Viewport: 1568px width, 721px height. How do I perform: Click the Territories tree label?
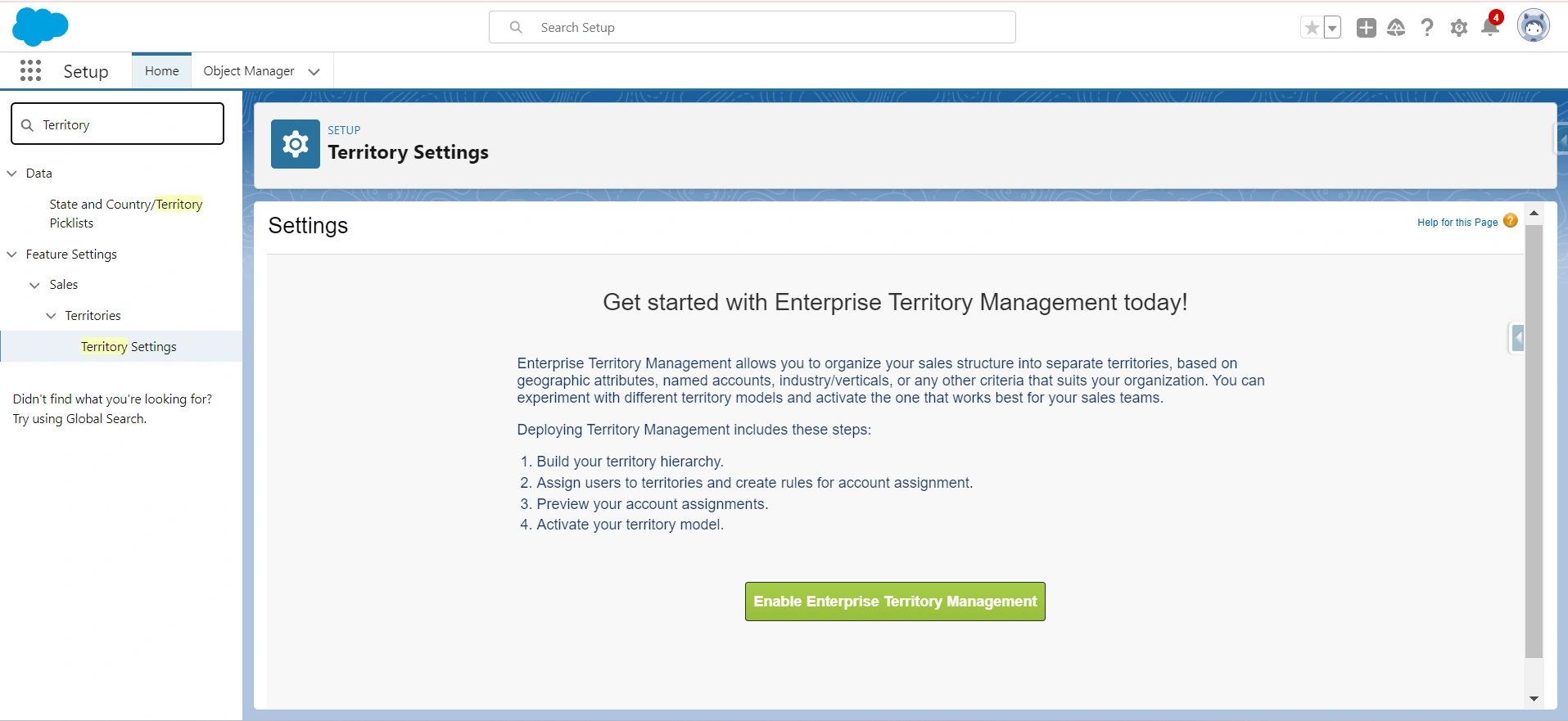93,316
